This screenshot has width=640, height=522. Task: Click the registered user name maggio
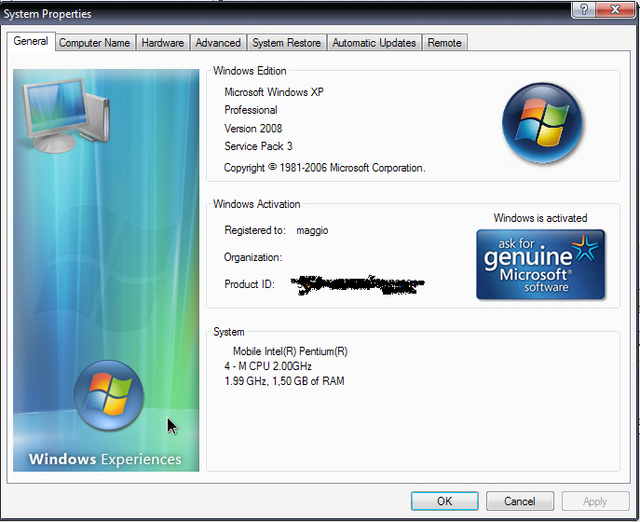312,231
